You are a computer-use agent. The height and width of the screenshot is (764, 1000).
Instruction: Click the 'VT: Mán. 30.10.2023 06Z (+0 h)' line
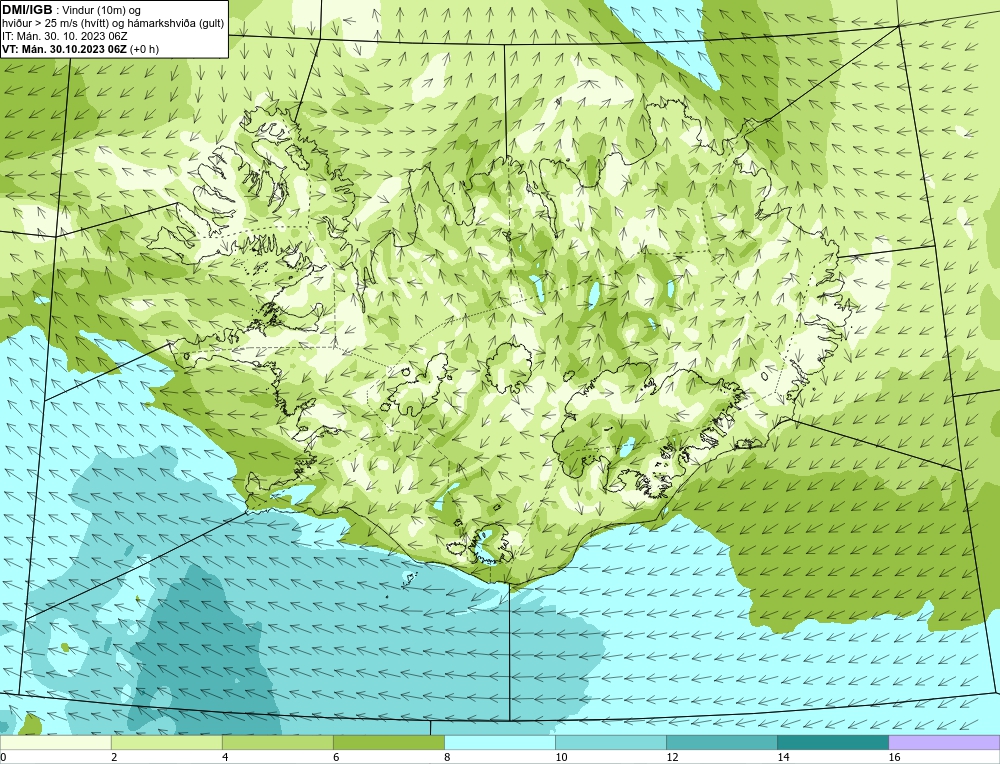tap(80, 48)
